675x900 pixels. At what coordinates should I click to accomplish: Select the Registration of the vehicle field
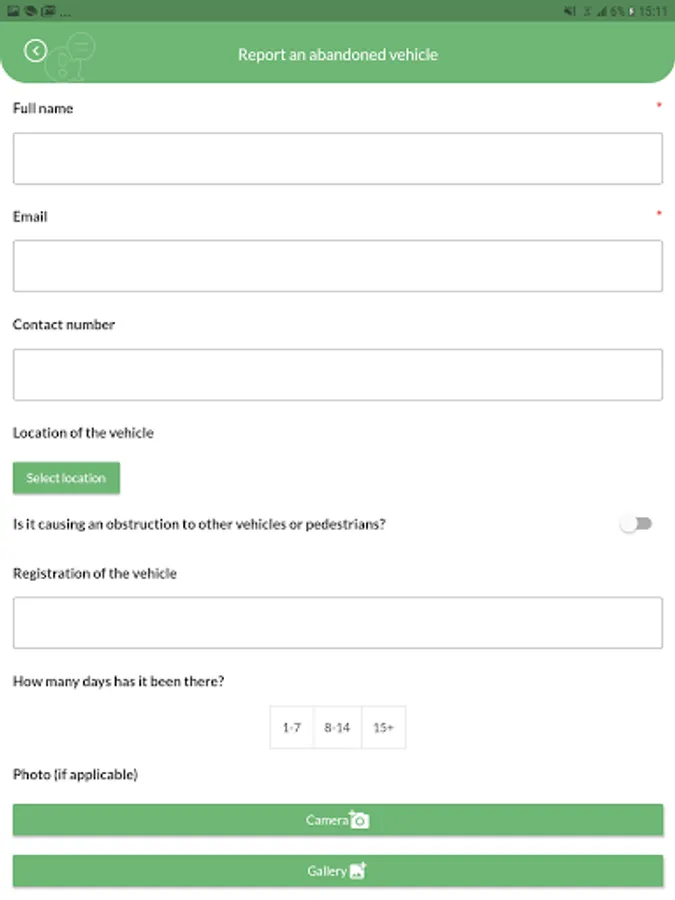coord(337,623)
